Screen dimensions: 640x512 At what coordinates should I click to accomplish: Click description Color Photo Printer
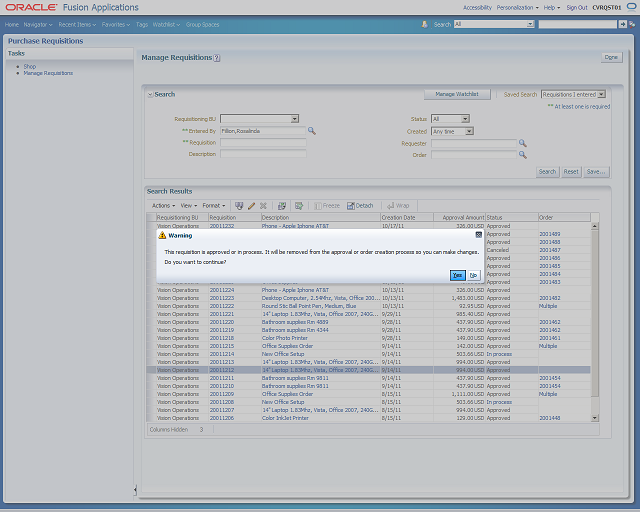[x=284, y=338]
